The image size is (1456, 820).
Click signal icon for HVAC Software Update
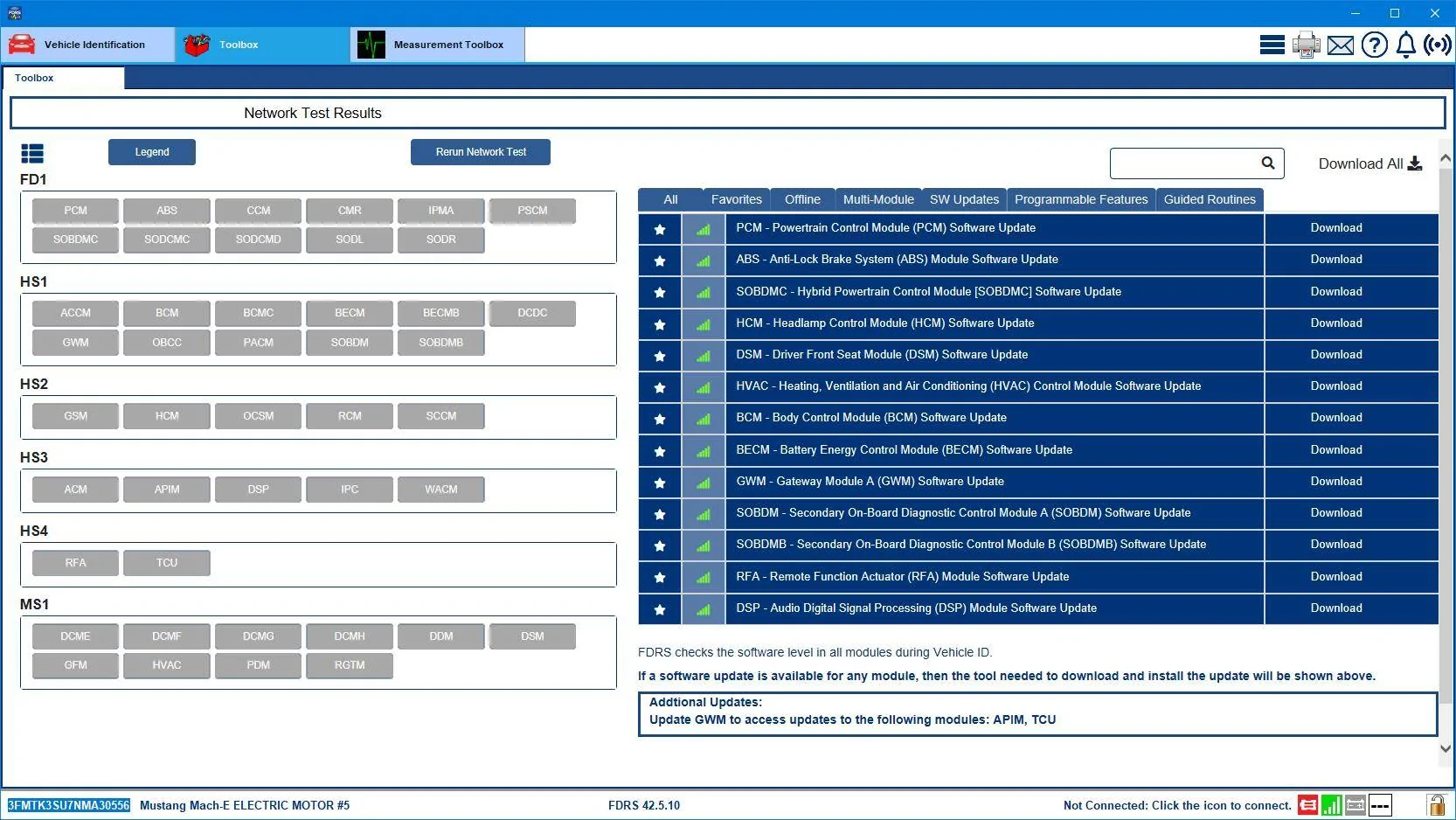tap(704, 387)
